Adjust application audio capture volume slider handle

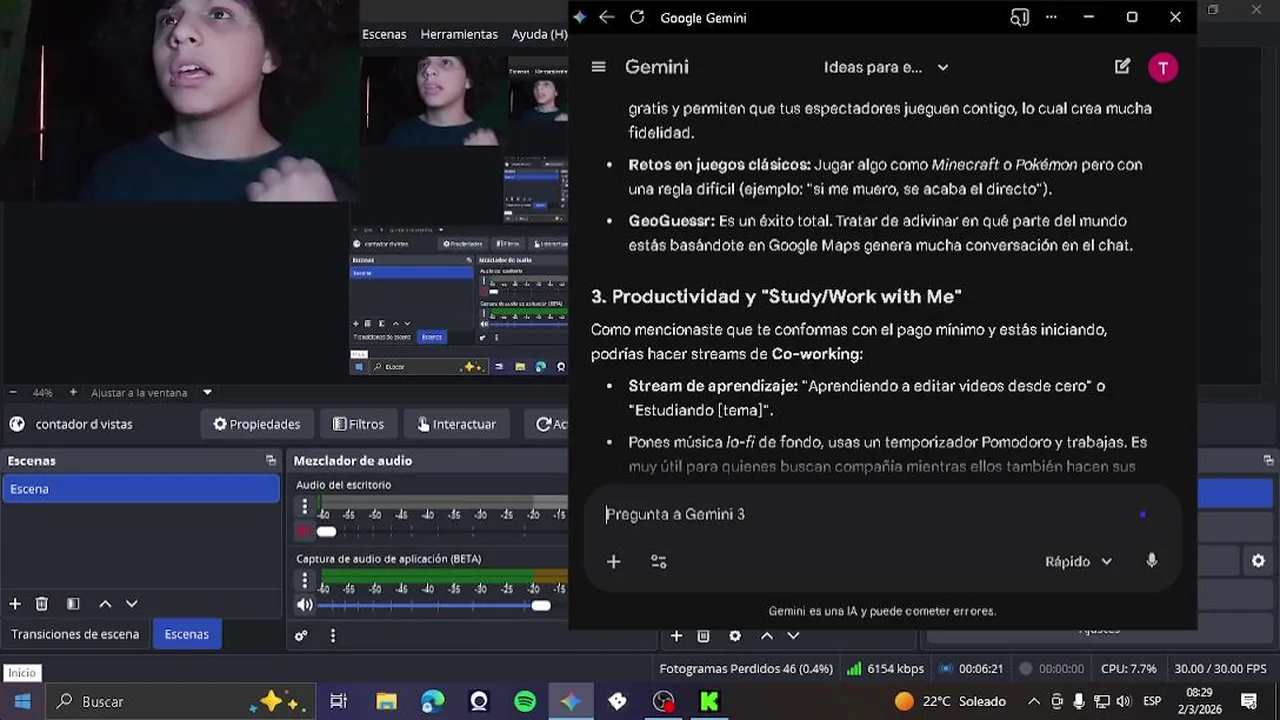tap(541, 605)
